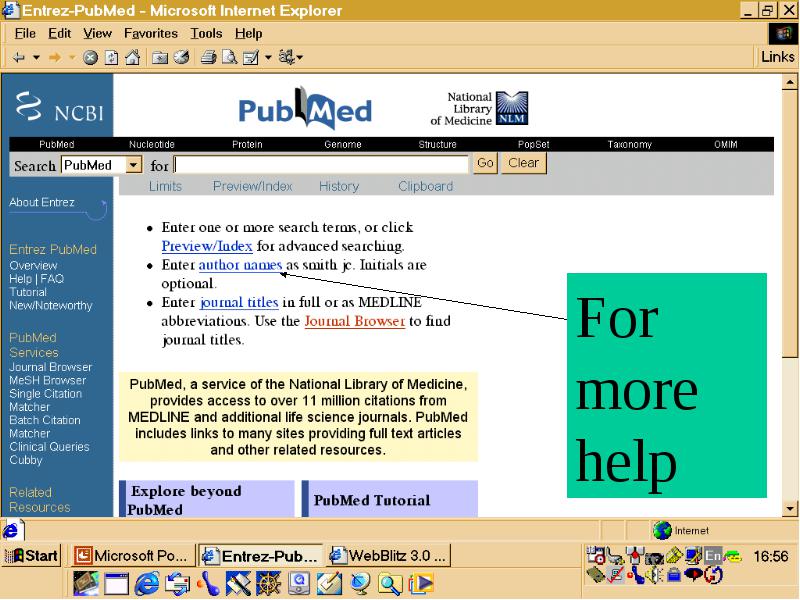The height and width of the screenshot is (600, 800).
Task: Click the search terms input field
Action: [321, 164]
